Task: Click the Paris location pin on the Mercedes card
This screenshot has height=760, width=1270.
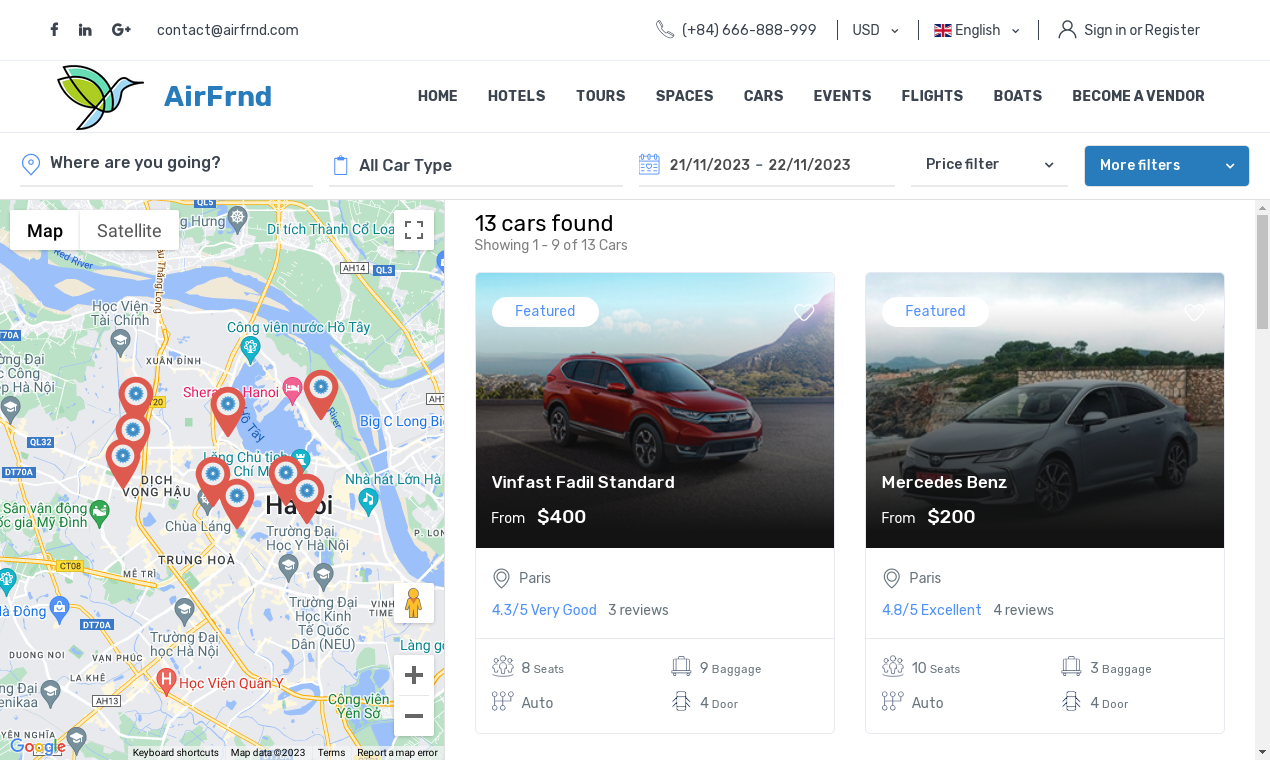Action: point(892,579)
